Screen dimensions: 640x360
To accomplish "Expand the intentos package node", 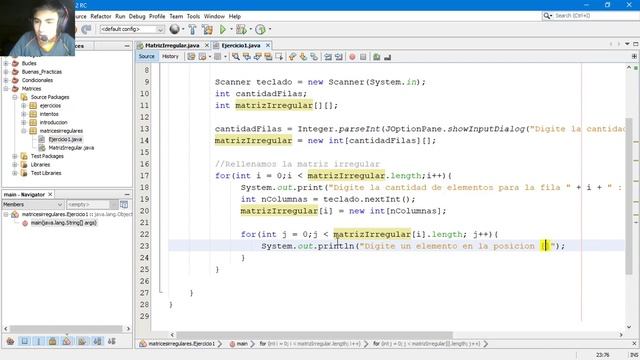I will (24, 114).
